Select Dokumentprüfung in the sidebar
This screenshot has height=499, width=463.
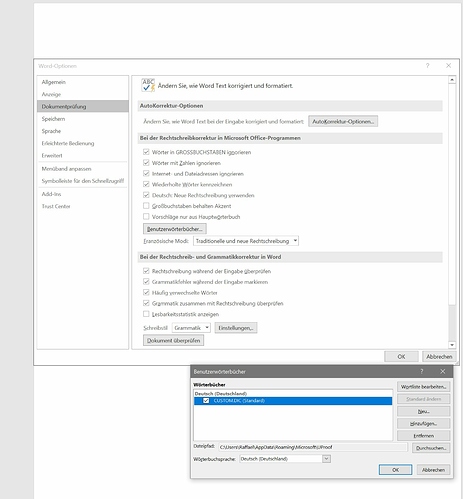pos(83,106)
